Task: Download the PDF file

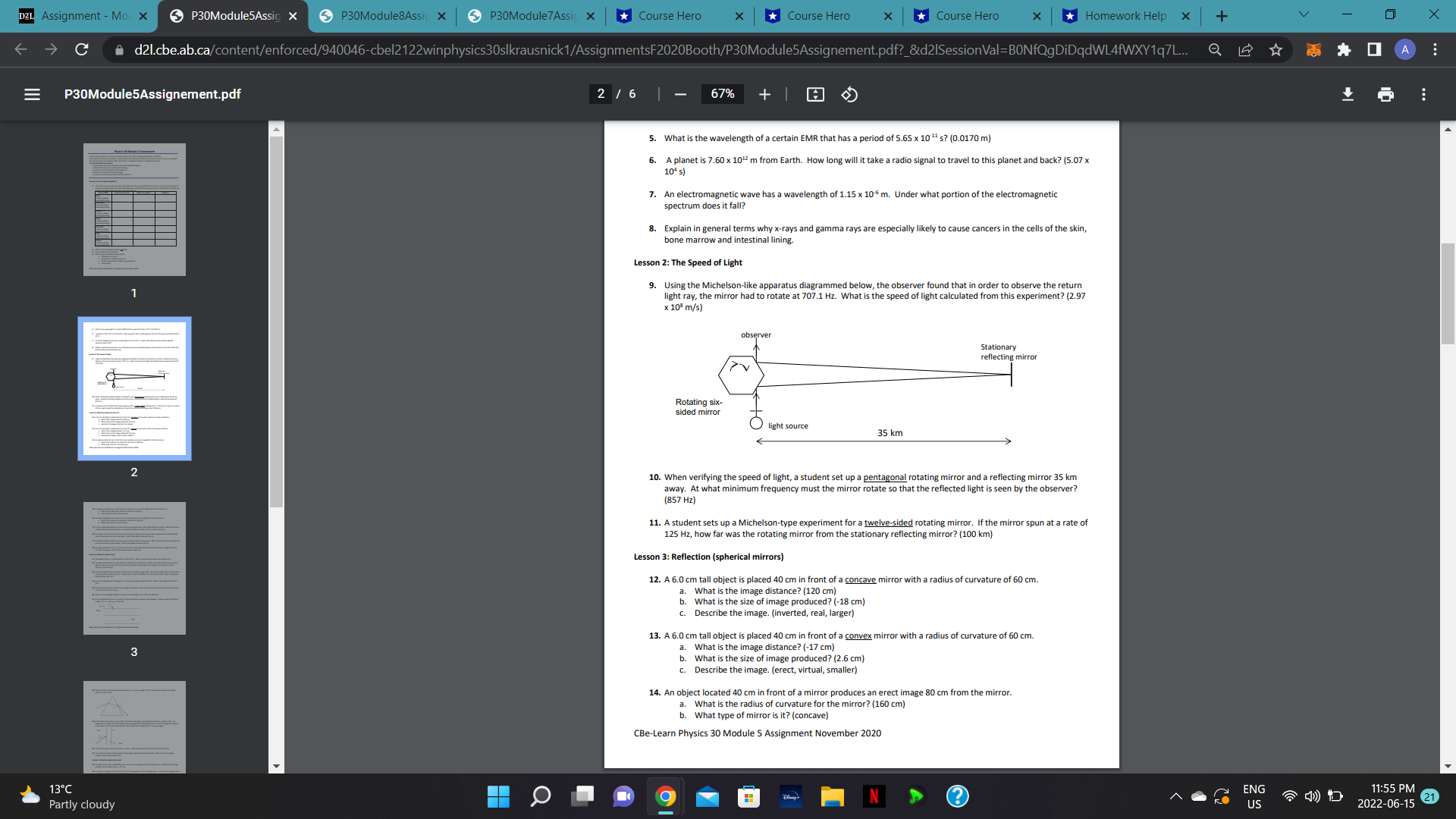Action: pyautogui.click(x=1348, y=94)
